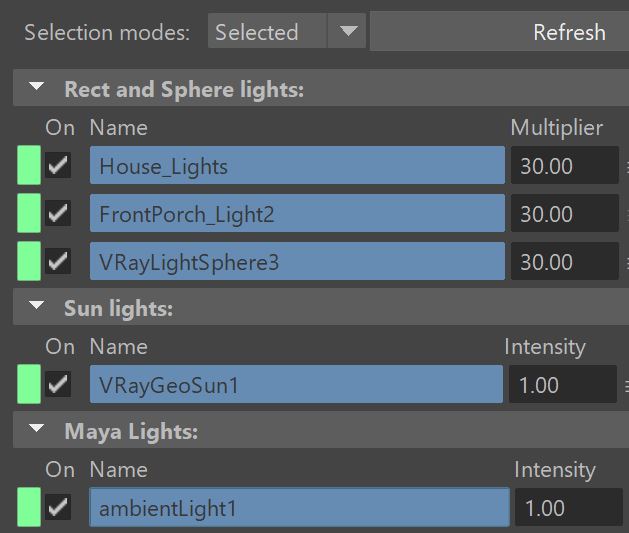Image resolution: width=629 pixels, height=533 pixels.
Task: Collapse the Sun lights section
Action: pyautogui.click(x=37, y=306)
